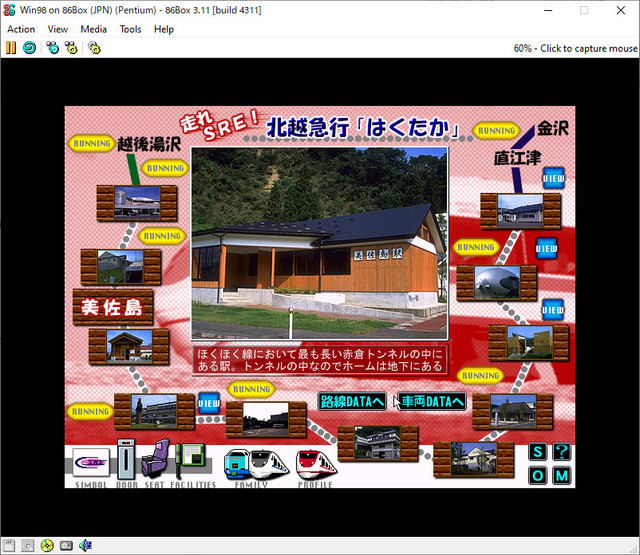This screenshot has width=640, height=555.
Task: Select the green-roof house station thumbnail
Action: (121, 267)
